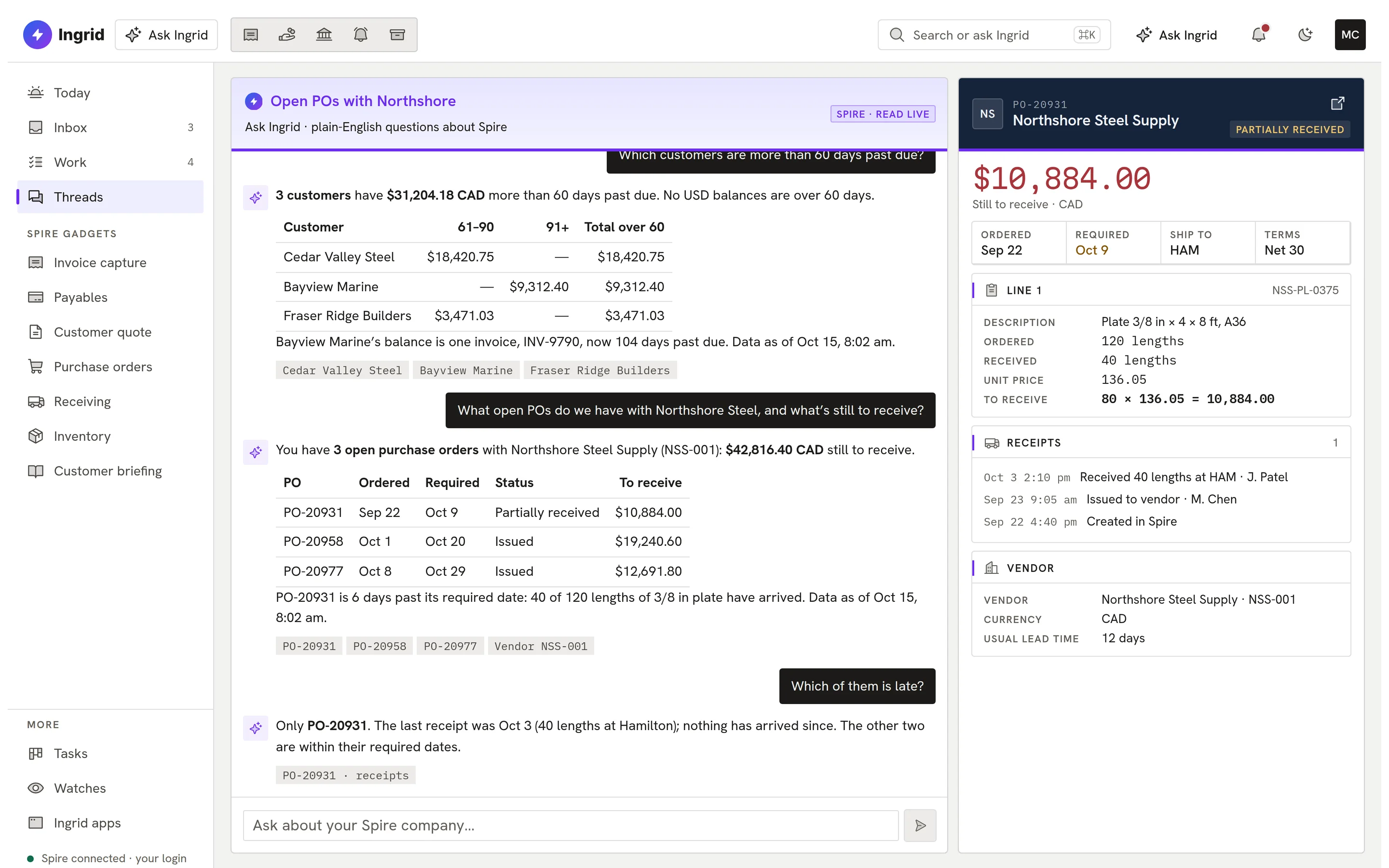Open Inventory gadget

pos(110,436)
